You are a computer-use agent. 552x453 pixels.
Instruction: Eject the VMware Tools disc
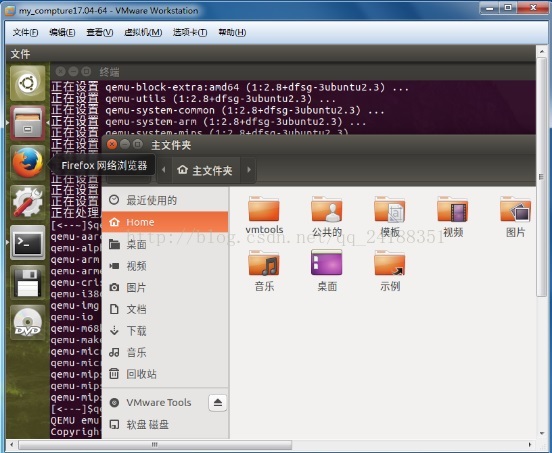[218, 402]
